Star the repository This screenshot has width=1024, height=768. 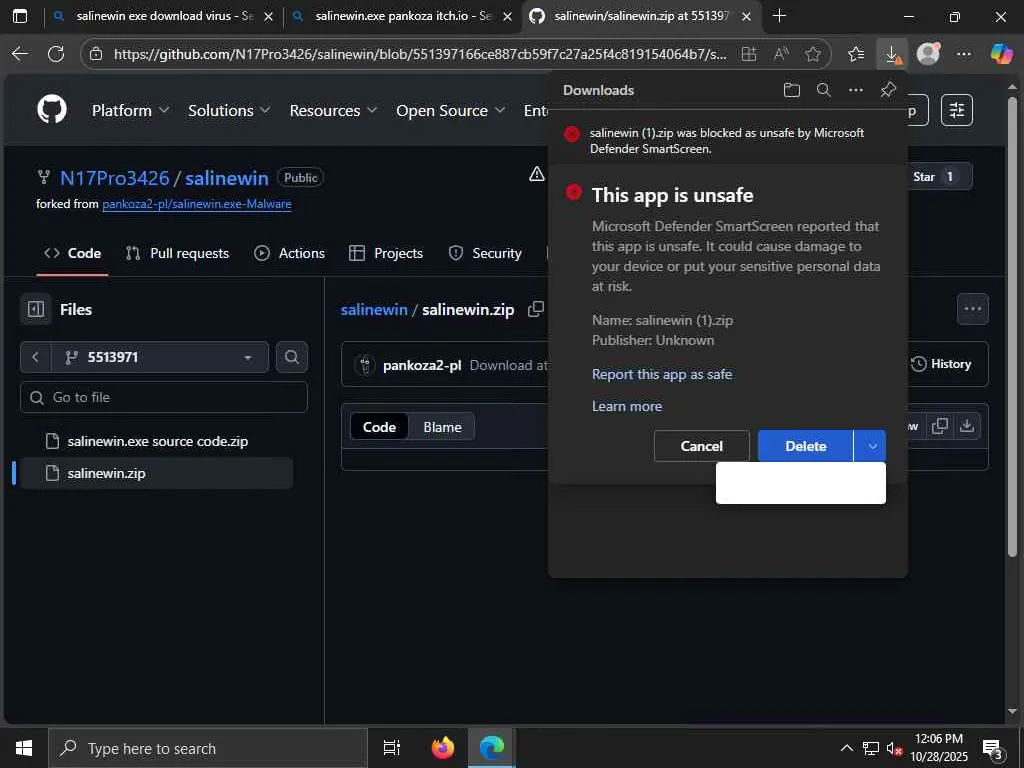coord(938,177)
